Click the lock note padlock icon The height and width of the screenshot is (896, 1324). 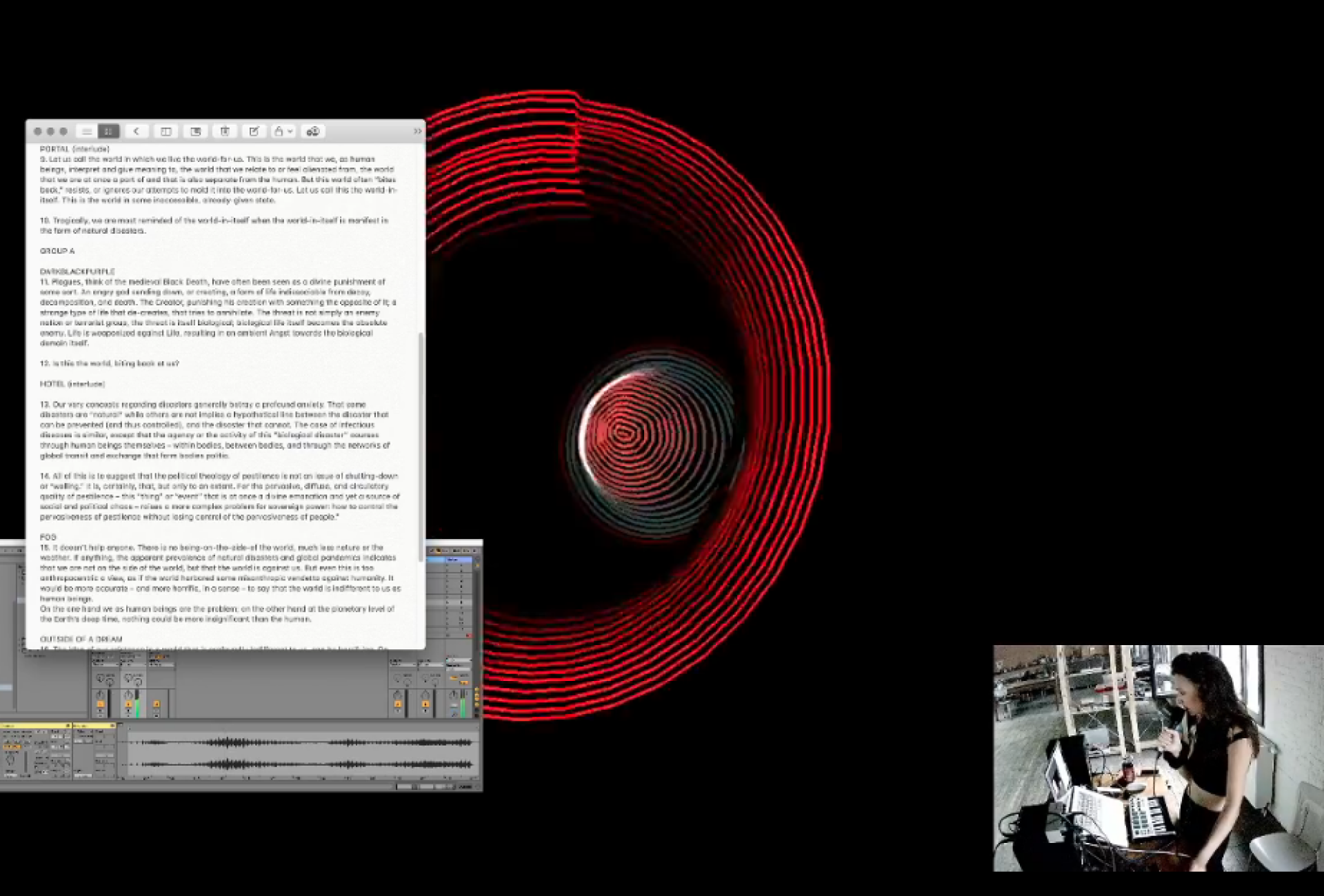tap(279, 131)
